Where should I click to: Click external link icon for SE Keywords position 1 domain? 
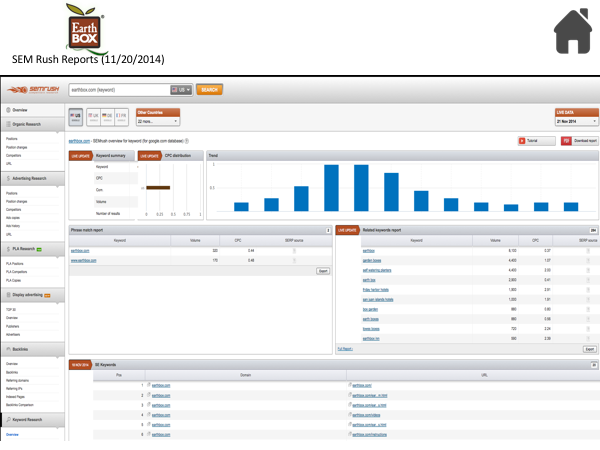pos(149,385)
